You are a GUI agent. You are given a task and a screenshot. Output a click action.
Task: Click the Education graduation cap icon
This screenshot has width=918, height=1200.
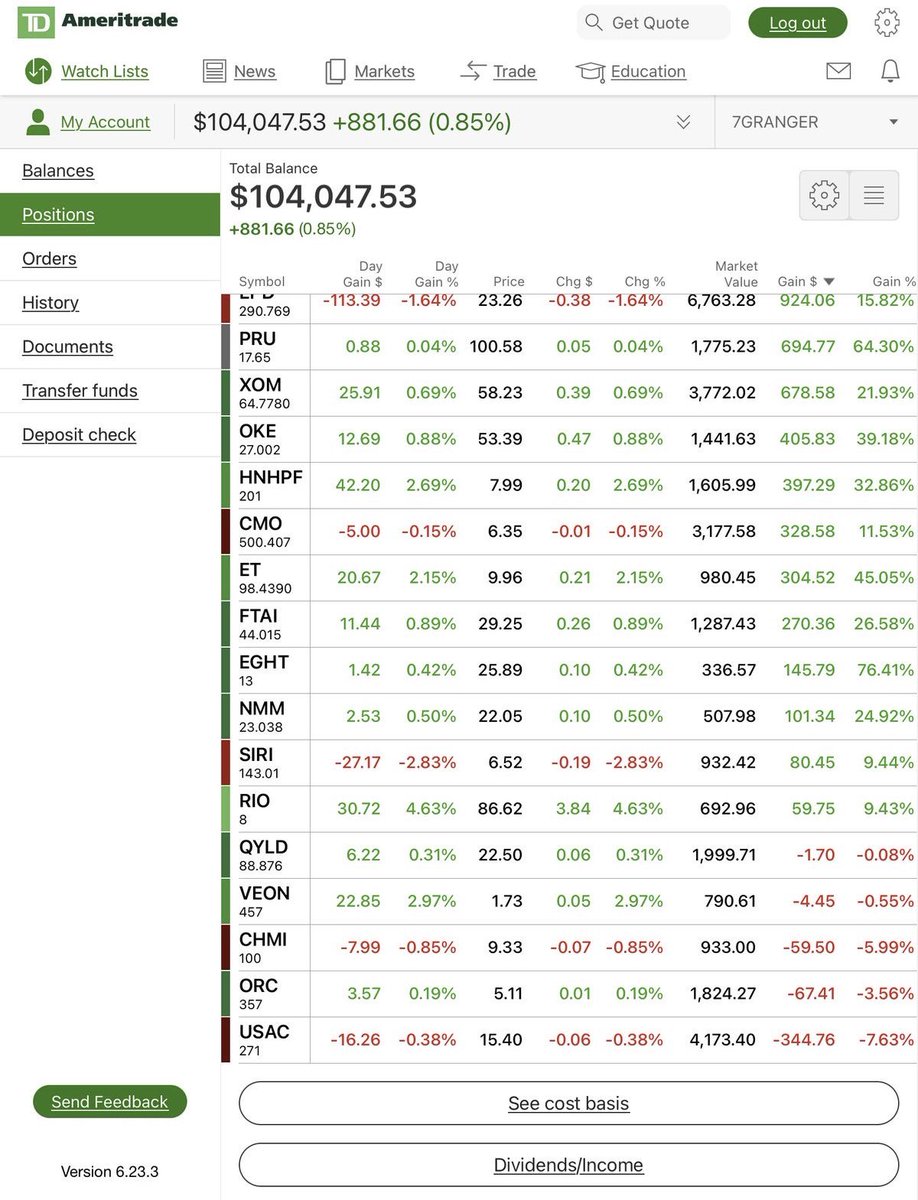click(591, 71)
